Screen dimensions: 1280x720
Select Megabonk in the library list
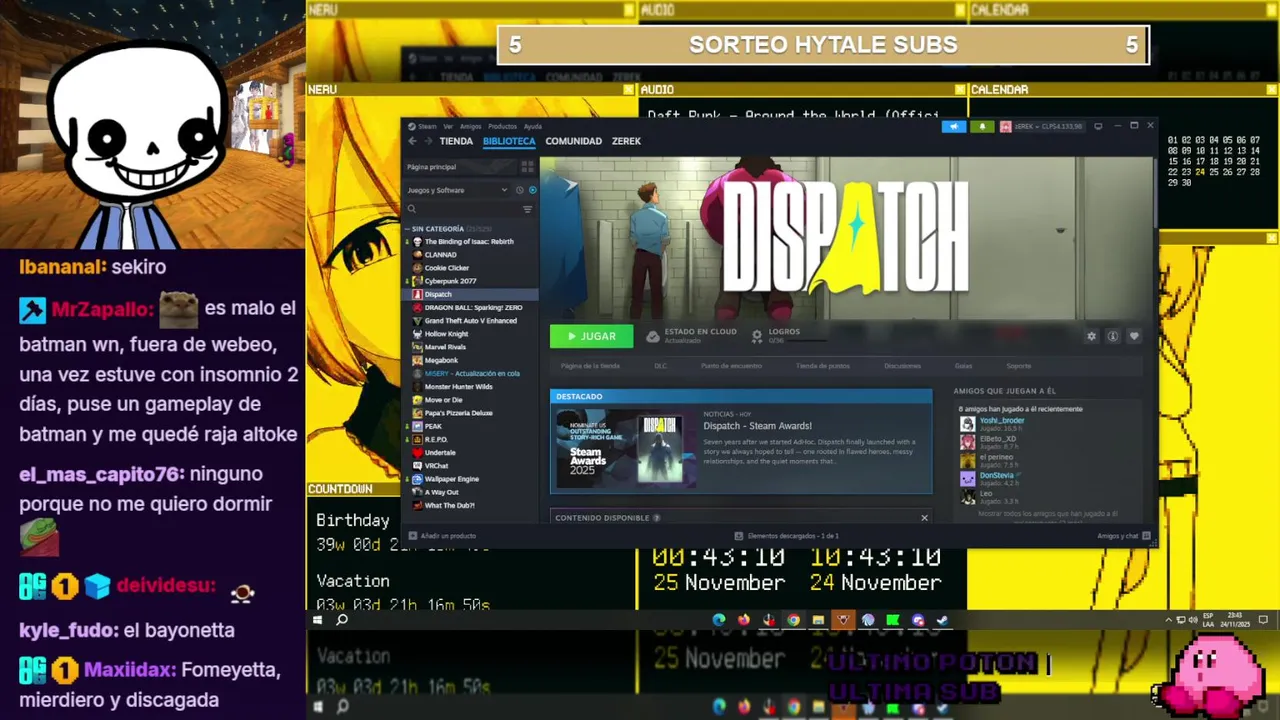point(441,360)
